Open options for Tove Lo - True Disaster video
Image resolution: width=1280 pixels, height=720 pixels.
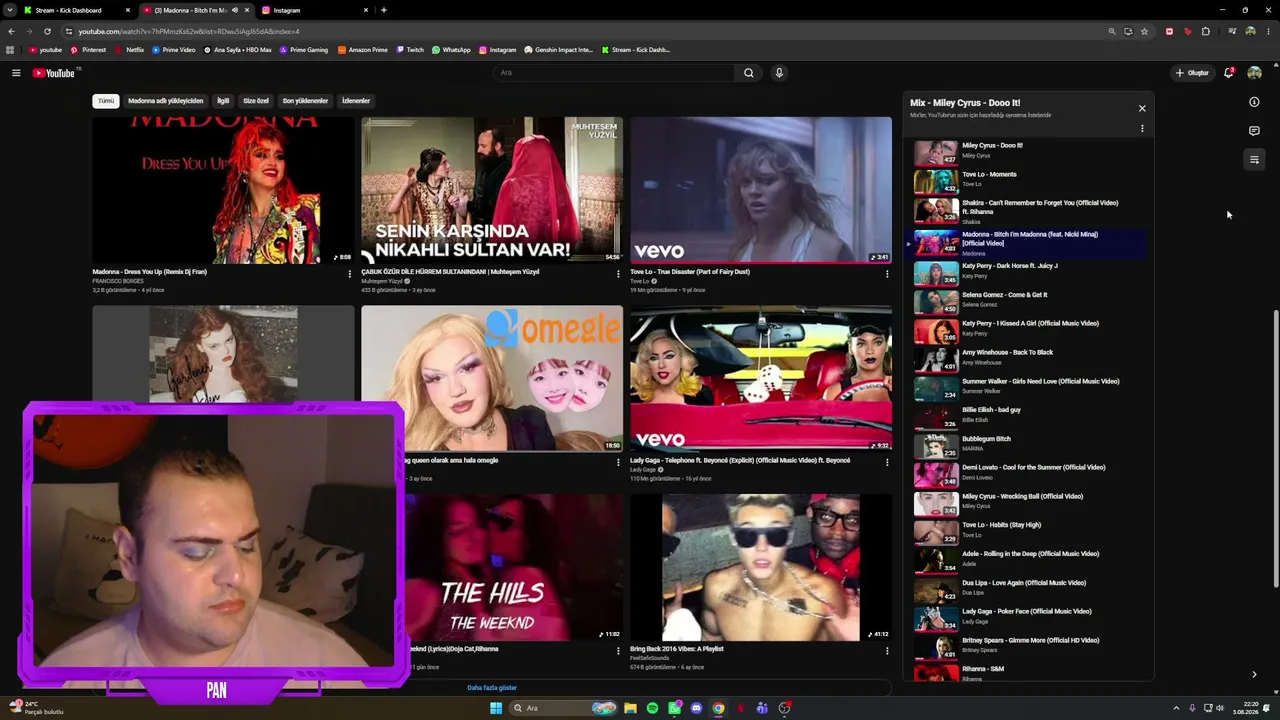pos(887,273)
